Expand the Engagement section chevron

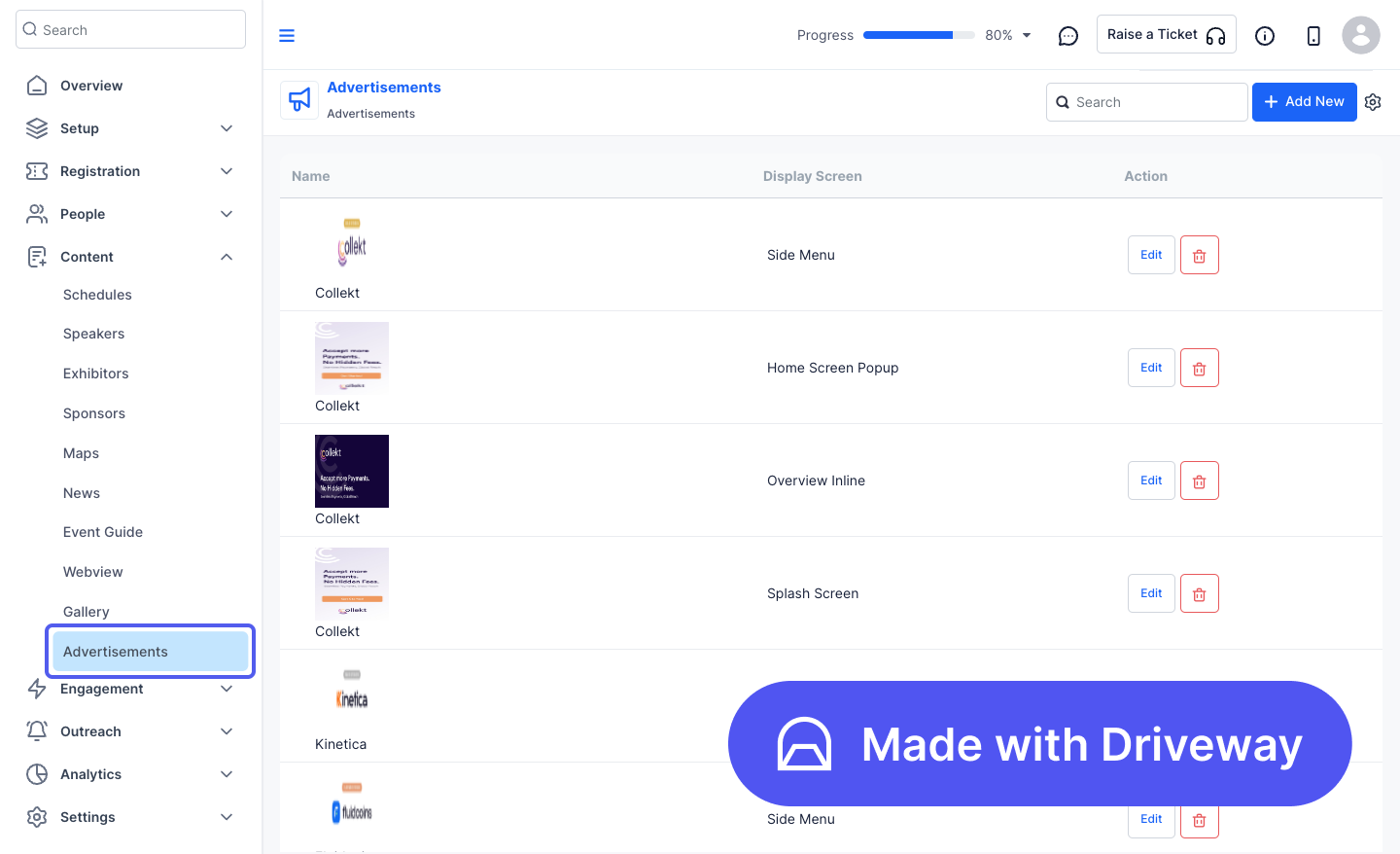[227, 689]
